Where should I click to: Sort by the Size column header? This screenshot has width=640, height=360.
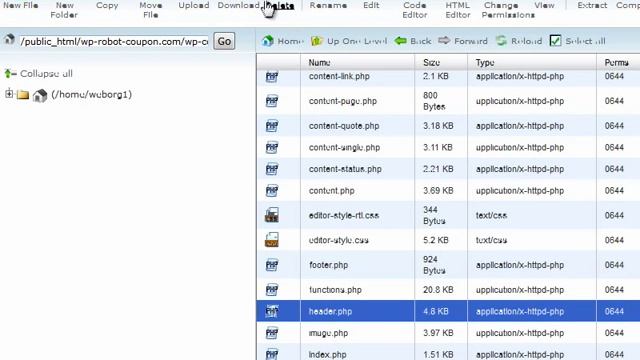click(x=431, y=62)
